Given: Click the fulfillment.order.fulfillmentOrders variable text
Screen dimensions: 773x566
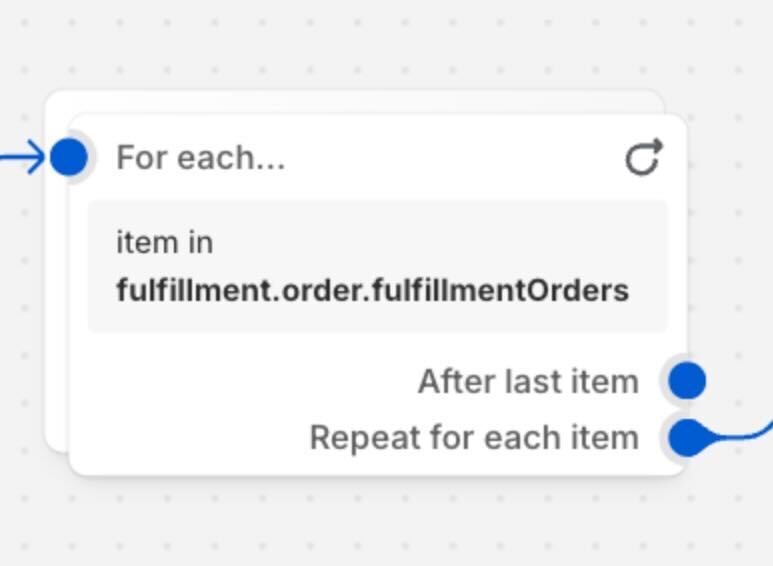Looking at the screenshot, I should point(373,290).
